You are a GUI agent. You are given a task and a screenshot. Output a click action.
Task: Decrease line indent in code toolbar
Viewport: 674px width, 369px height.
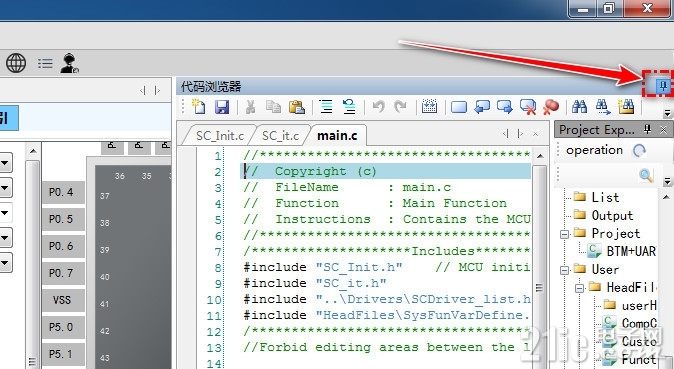(x=349, y=107)
